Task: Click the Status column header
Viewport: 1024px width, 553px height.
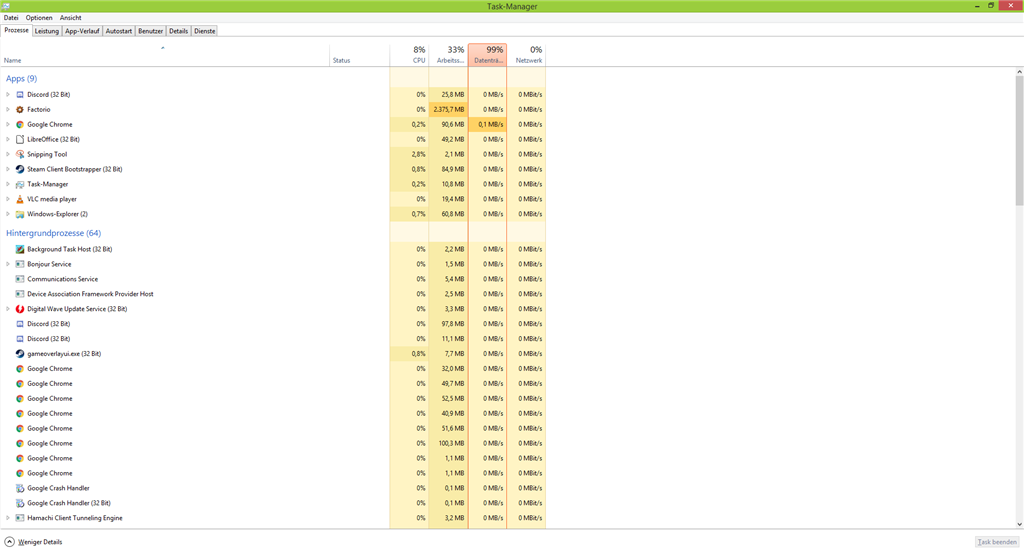Action: (359, 55)
